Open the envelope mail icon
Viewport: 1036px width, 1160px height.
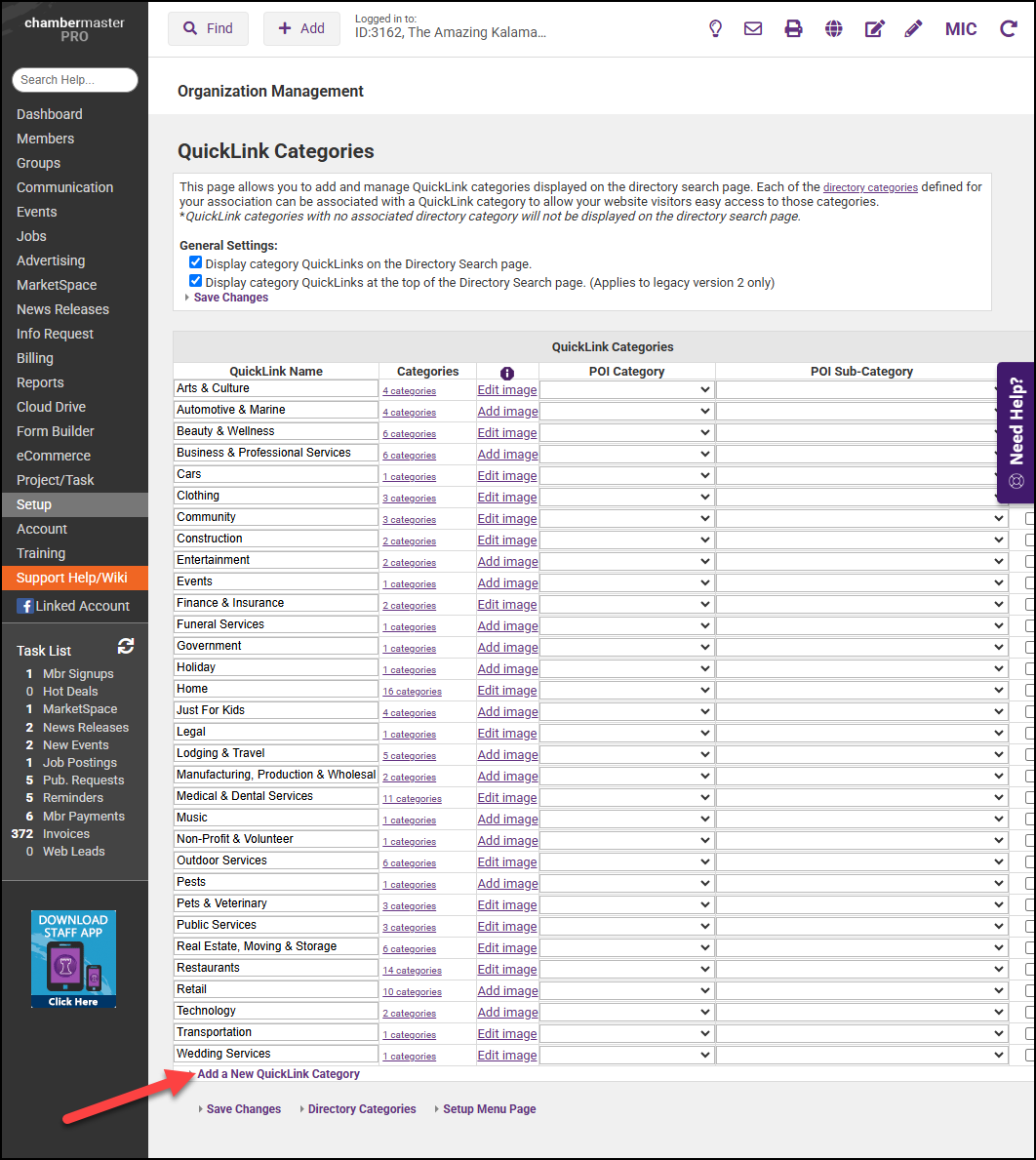click(753, 29)
